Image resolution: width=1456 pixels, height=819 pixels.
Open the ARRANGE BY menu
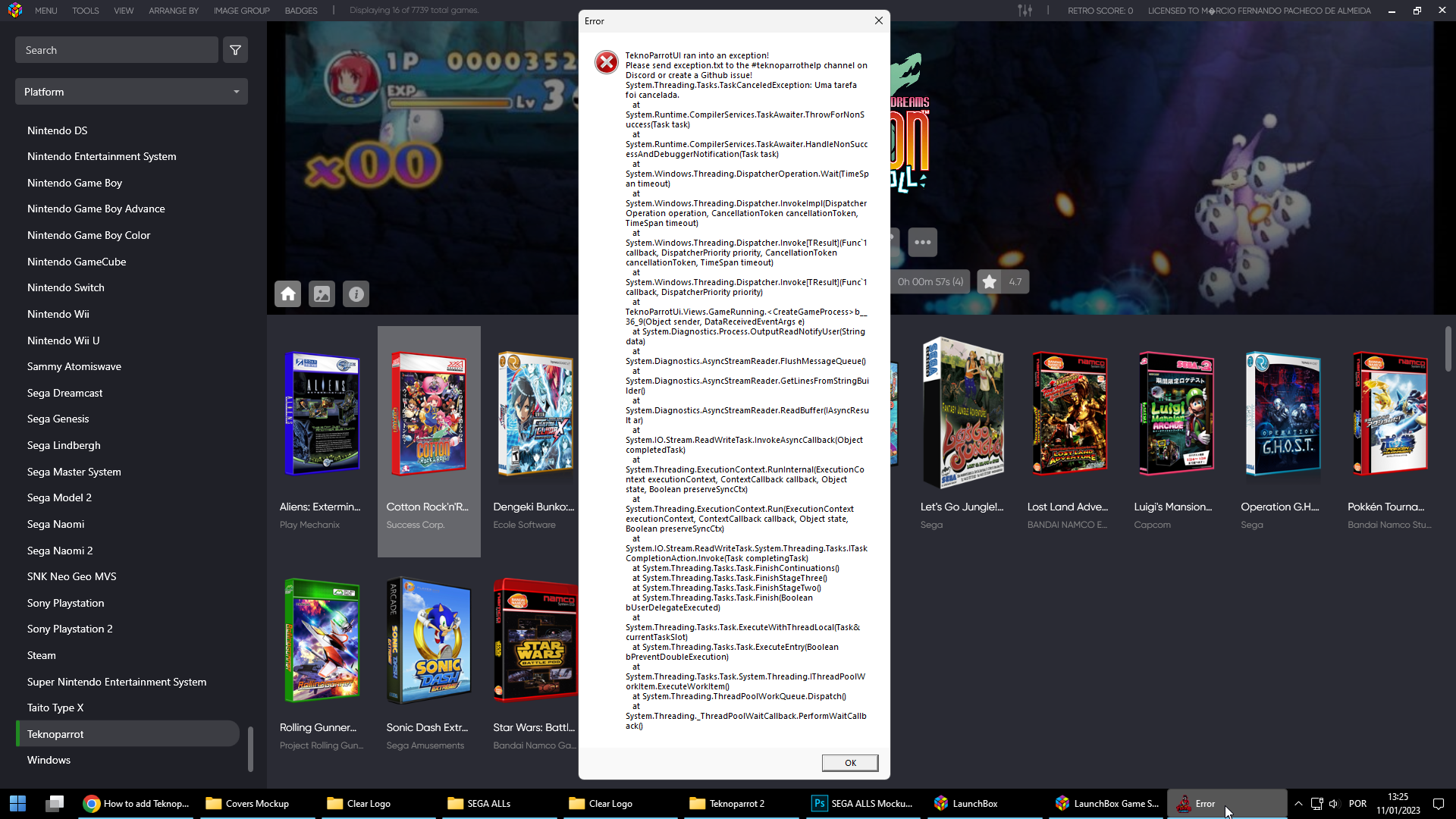point(174,11)
